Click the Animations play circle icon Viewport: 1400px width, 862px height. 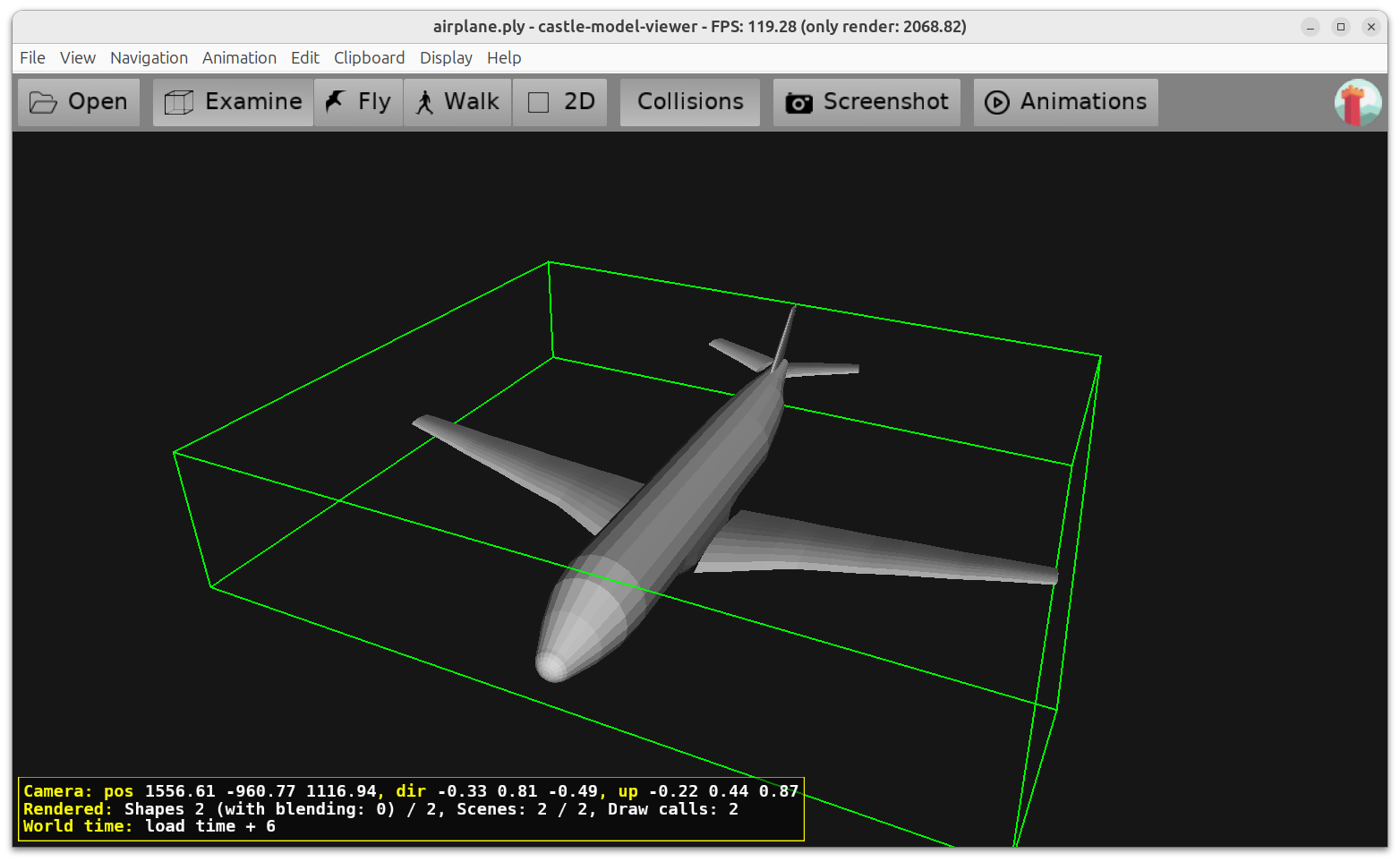[x=996, y=103]
